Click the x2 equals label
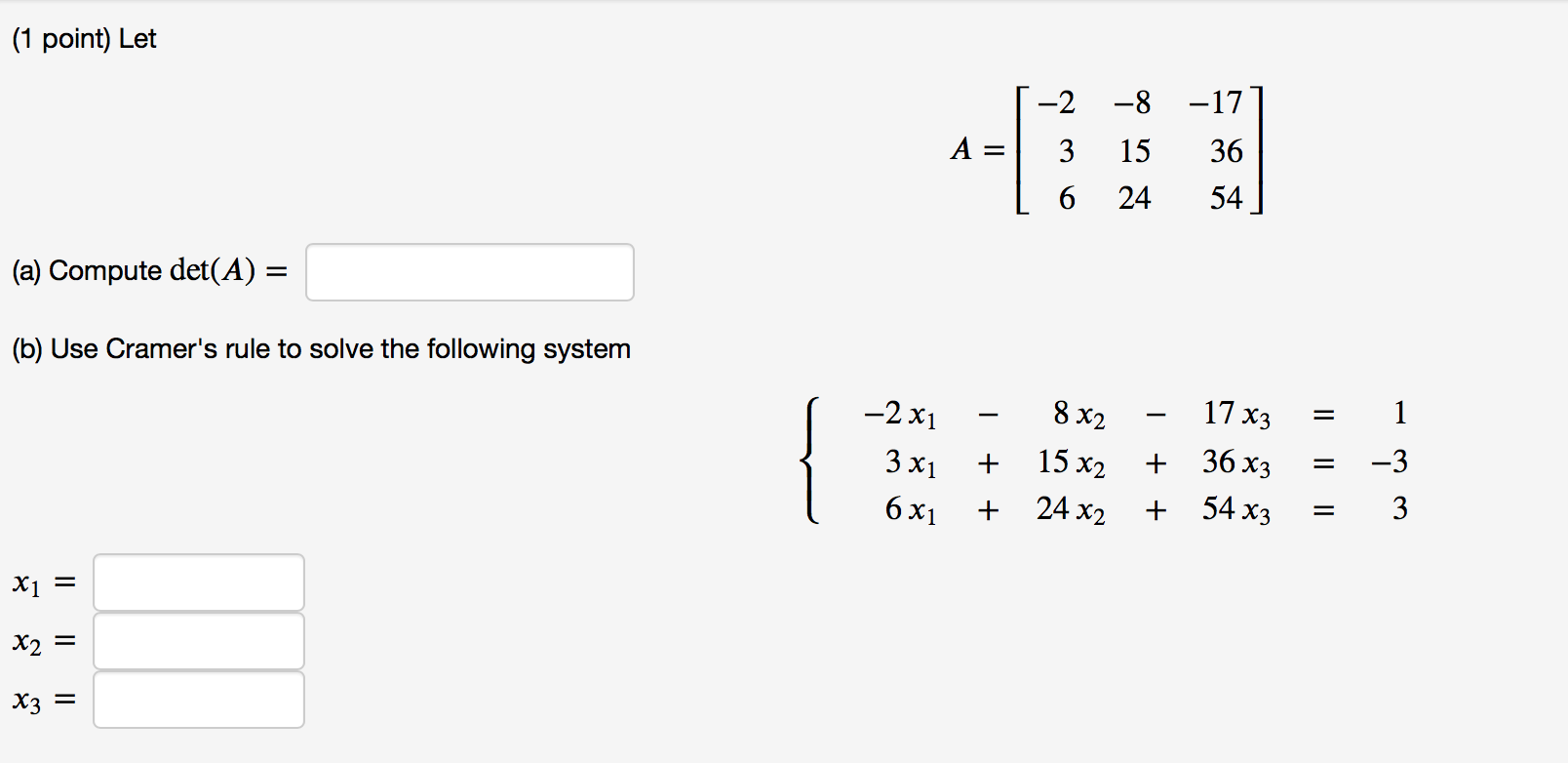Screen dimensions: 1568x763 pos(41,641)
